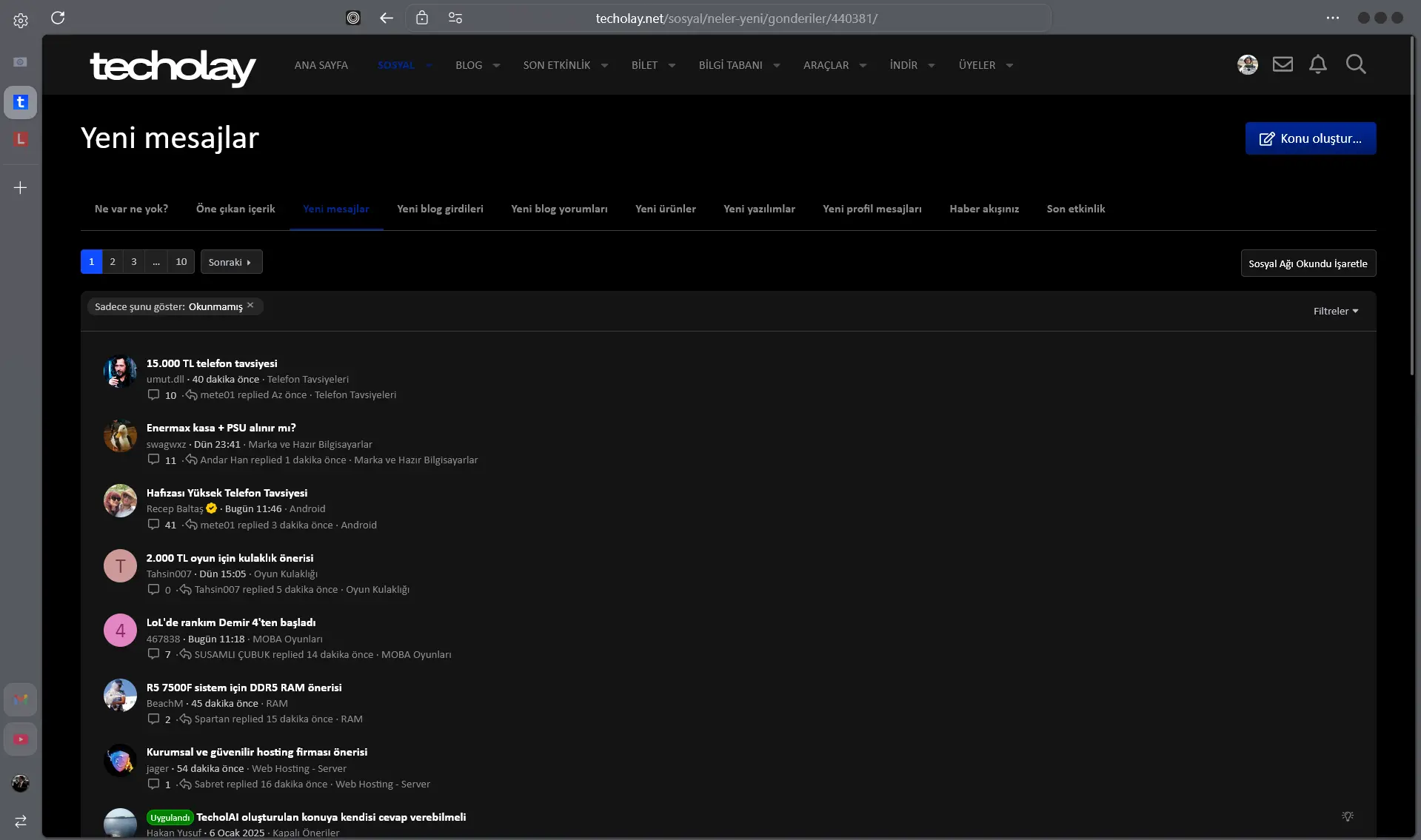The width and height of the screenshot is (1421, 840).
Task: Expand the Filtreler dropdown
Action: click(1336, 311)
